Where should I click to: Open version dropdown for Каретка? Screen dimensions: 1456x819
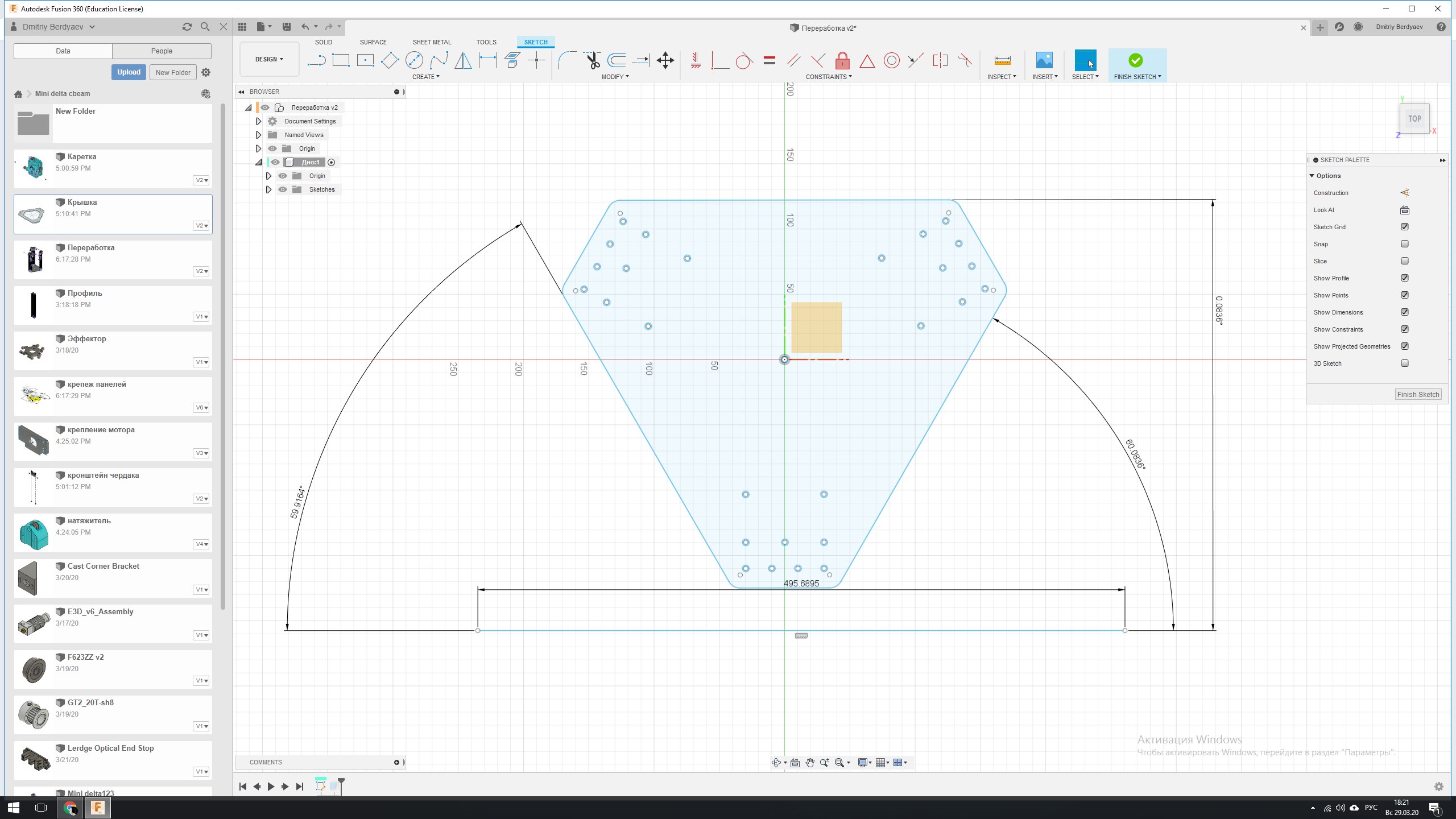201,180
